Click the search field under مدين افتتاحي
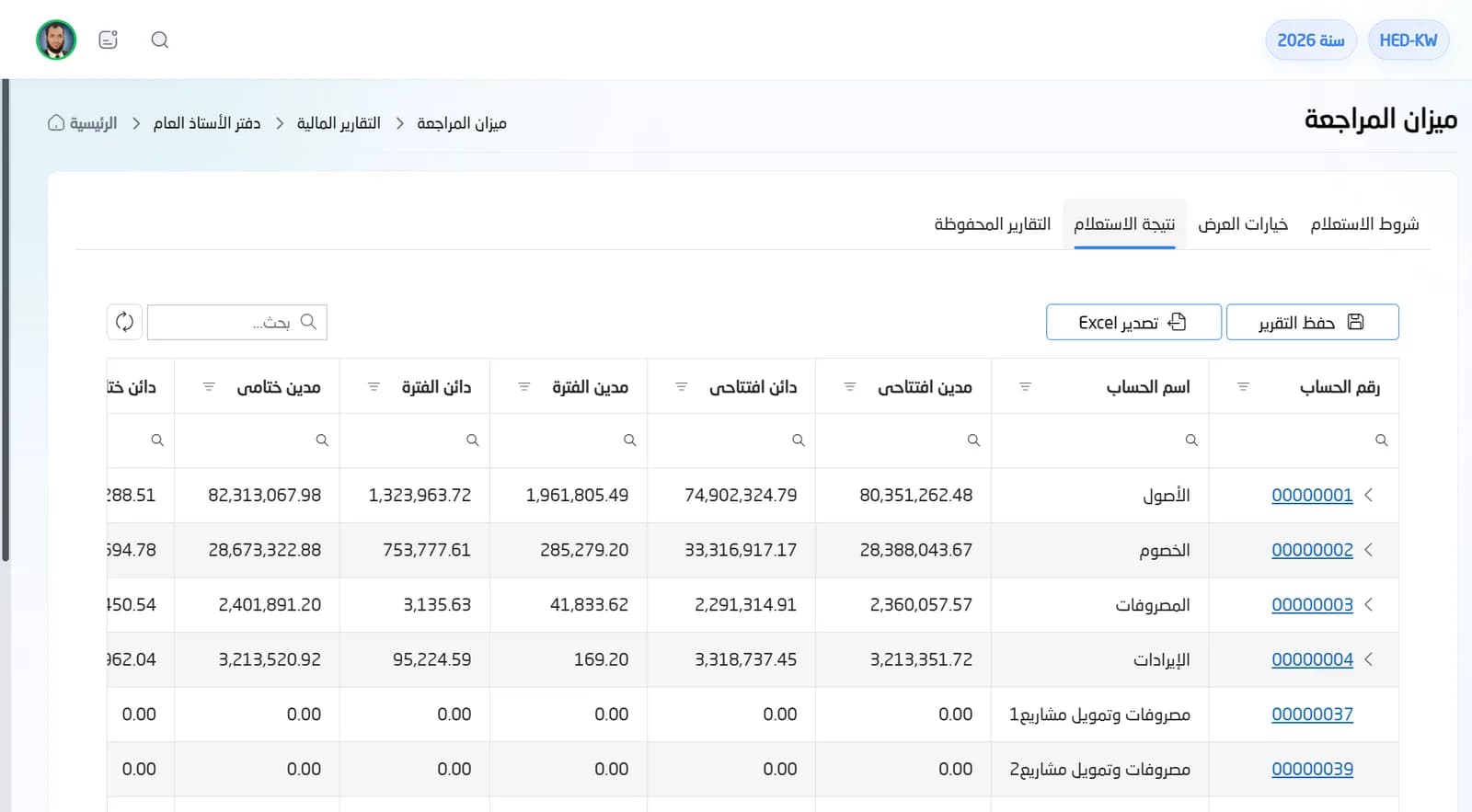This screenshot has height=812, width=1472. point(903,440)
